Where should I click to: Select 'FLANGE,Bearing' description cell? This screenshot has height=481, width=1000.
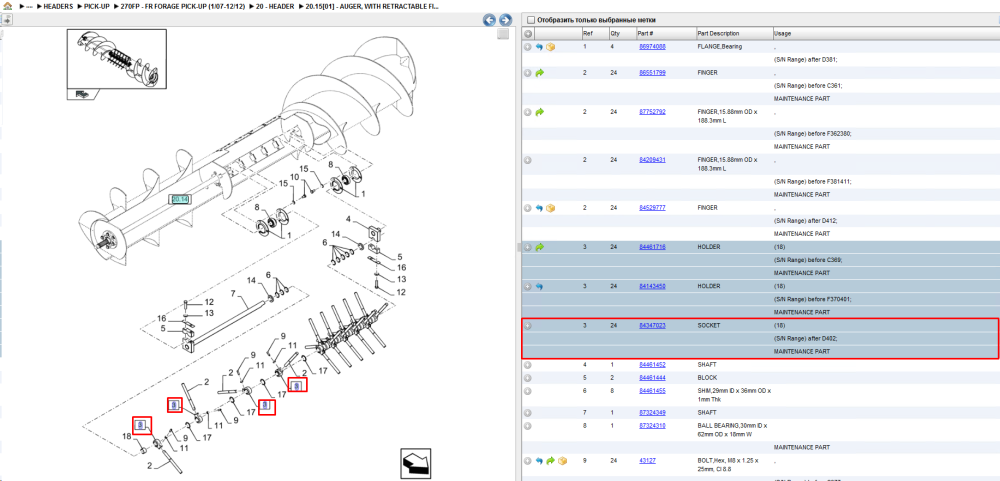click(x=719, y=47)
